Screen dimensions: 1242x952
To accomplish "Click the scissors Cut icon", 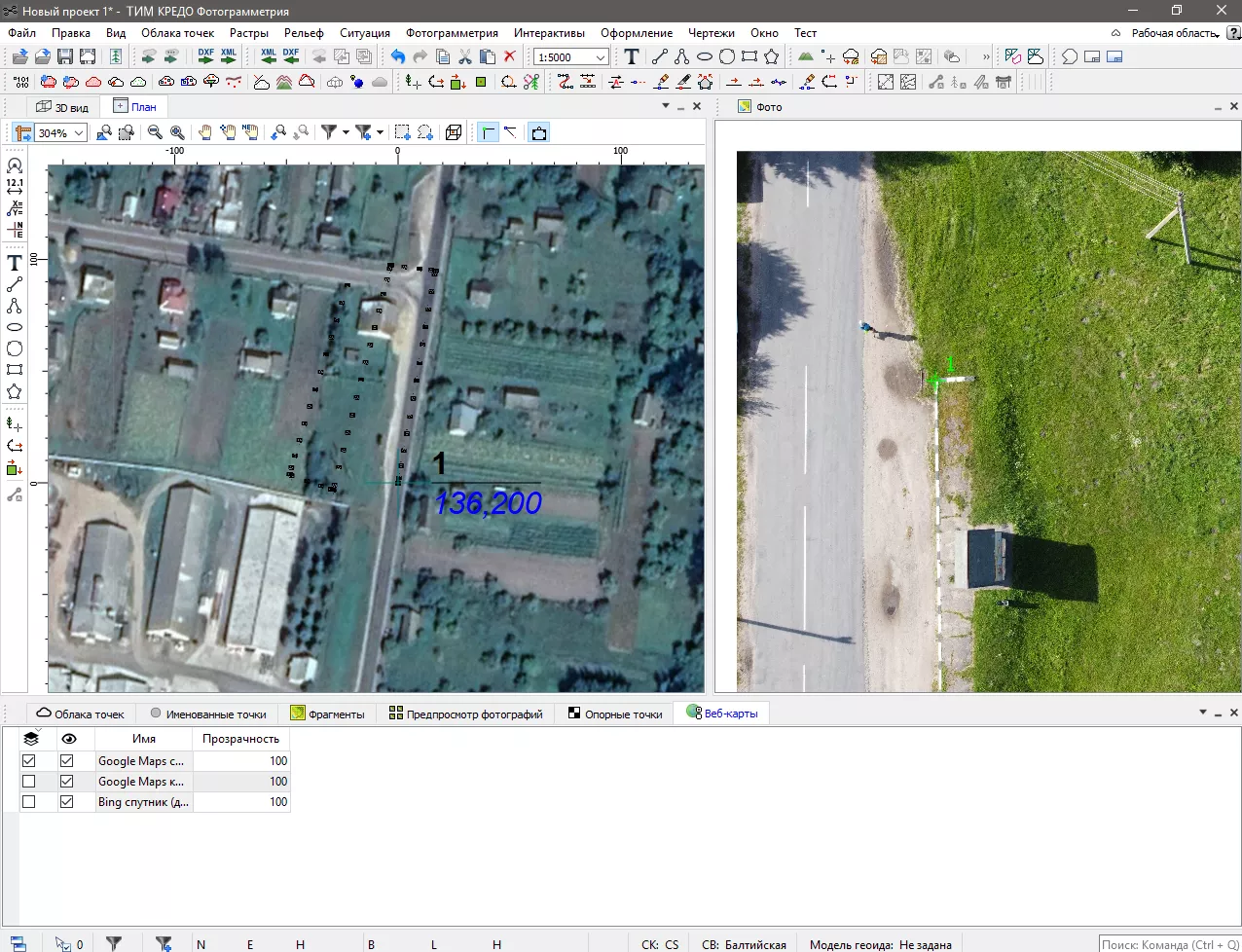I will point(465,57).
